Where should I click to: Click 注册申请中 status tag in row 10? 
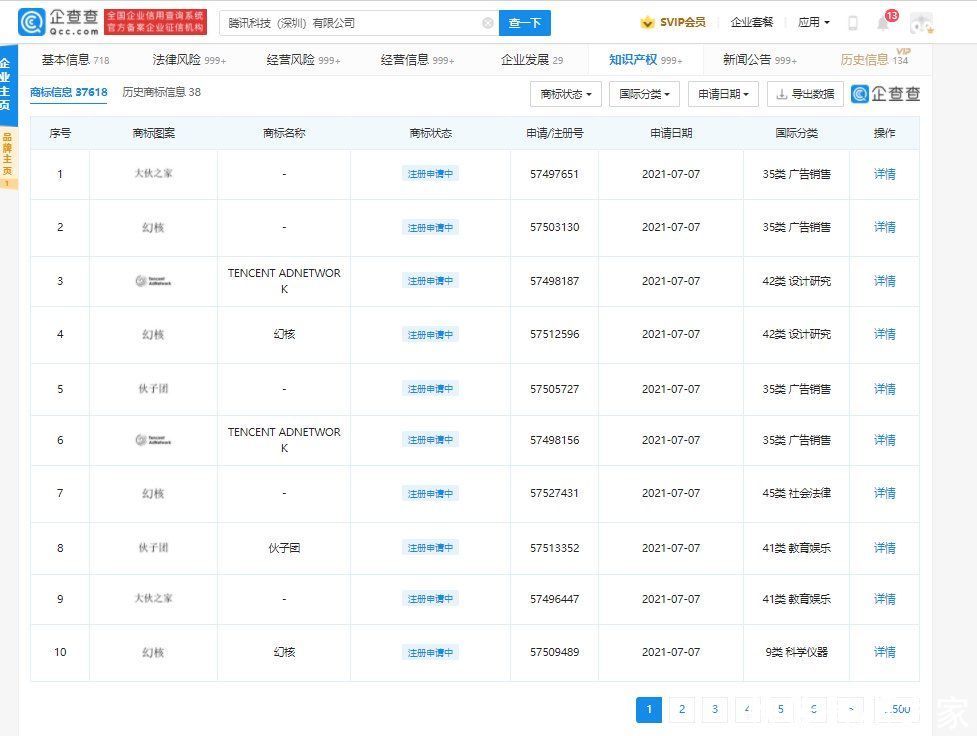pyautogui.click(x=430, y=652)
